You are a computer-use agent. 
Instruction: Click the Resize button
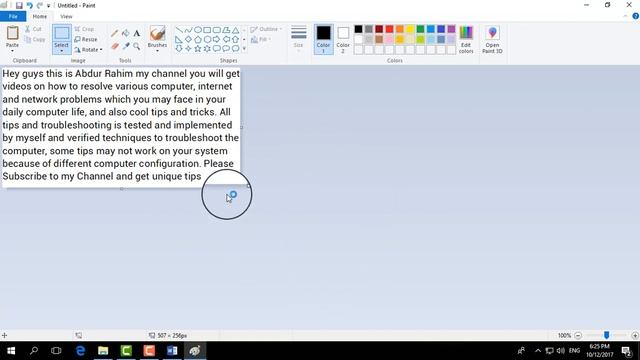(x=86, y=40)
